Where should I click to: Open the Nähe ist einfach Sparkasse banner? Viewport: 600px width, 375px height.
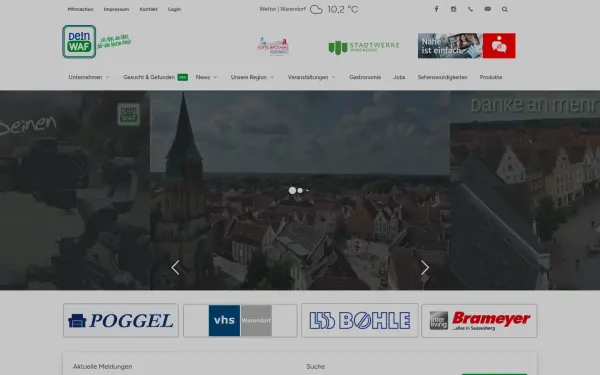(466, 46)
